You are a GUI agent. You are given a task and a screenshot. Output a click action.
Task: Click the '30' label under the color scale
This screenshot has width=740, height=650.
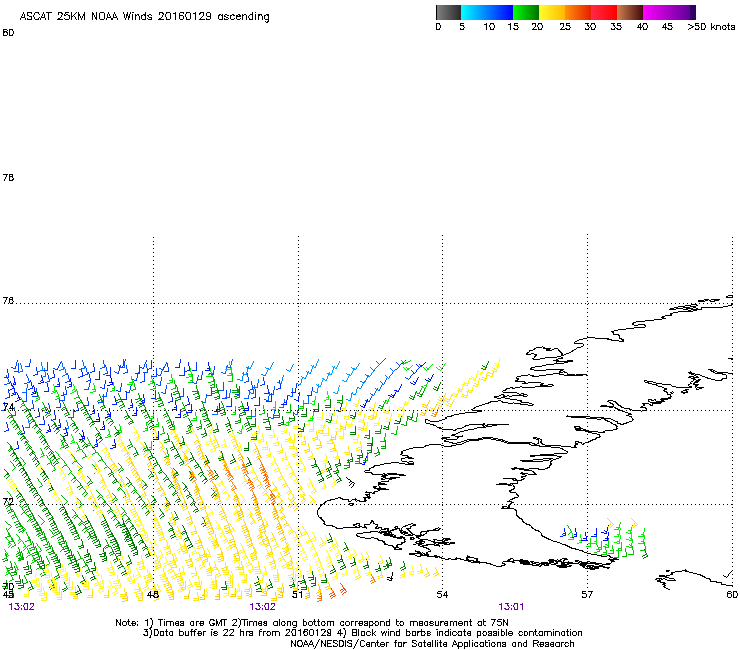pos(590,27)
